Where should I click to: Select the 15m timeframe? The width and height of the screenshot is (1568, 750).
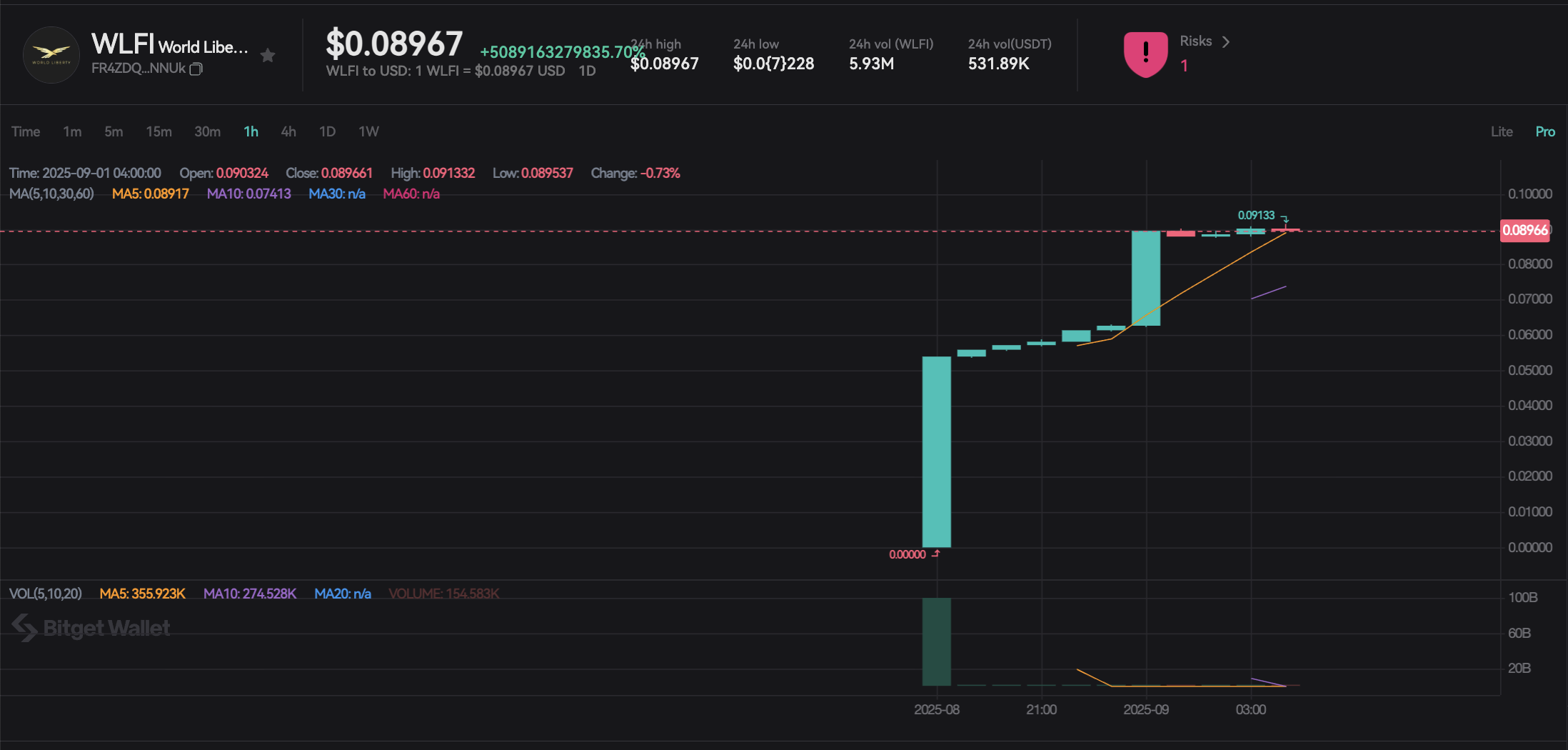[x=159, y=131]
